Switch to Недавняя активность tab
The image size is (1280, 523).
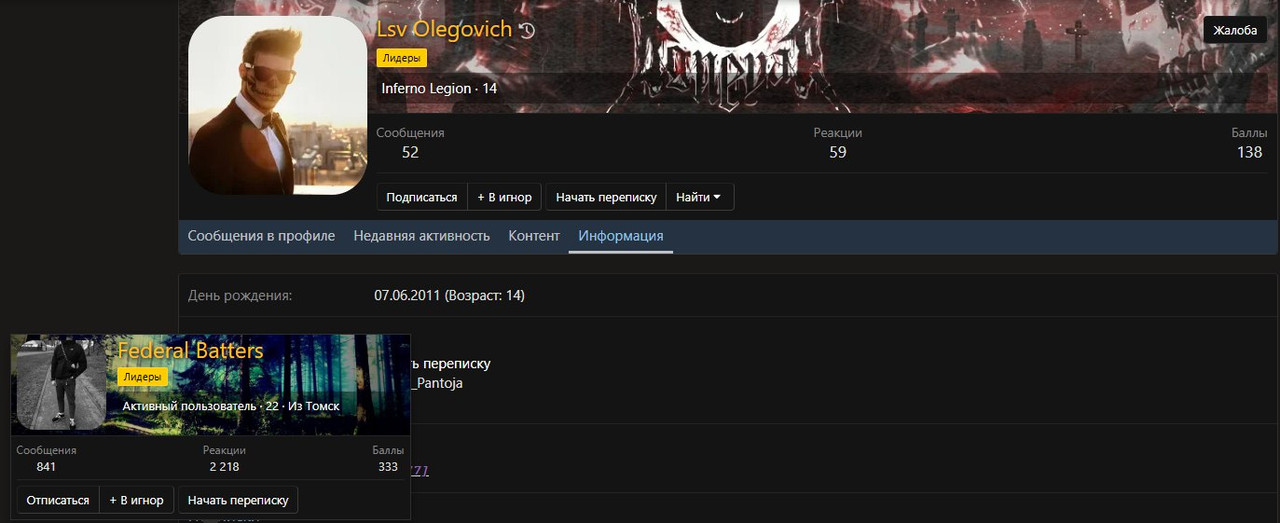[422, 236]
